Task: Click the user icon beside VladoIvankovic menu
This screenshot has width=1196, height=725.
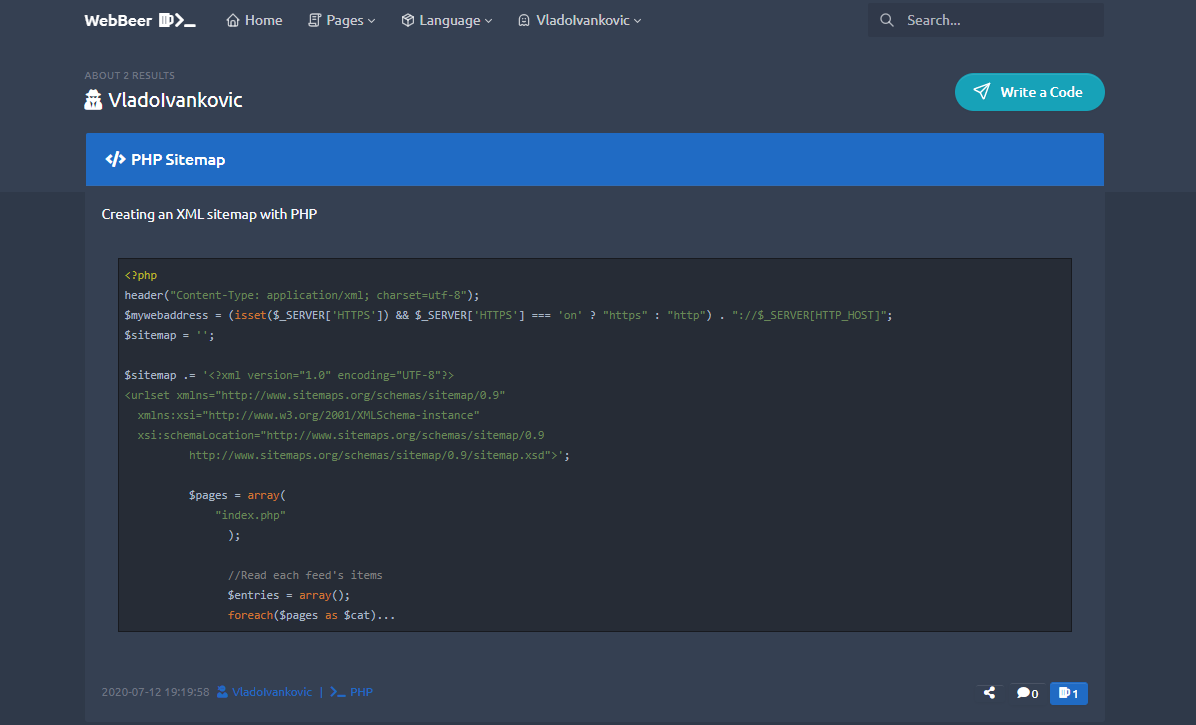Action: 522,19
